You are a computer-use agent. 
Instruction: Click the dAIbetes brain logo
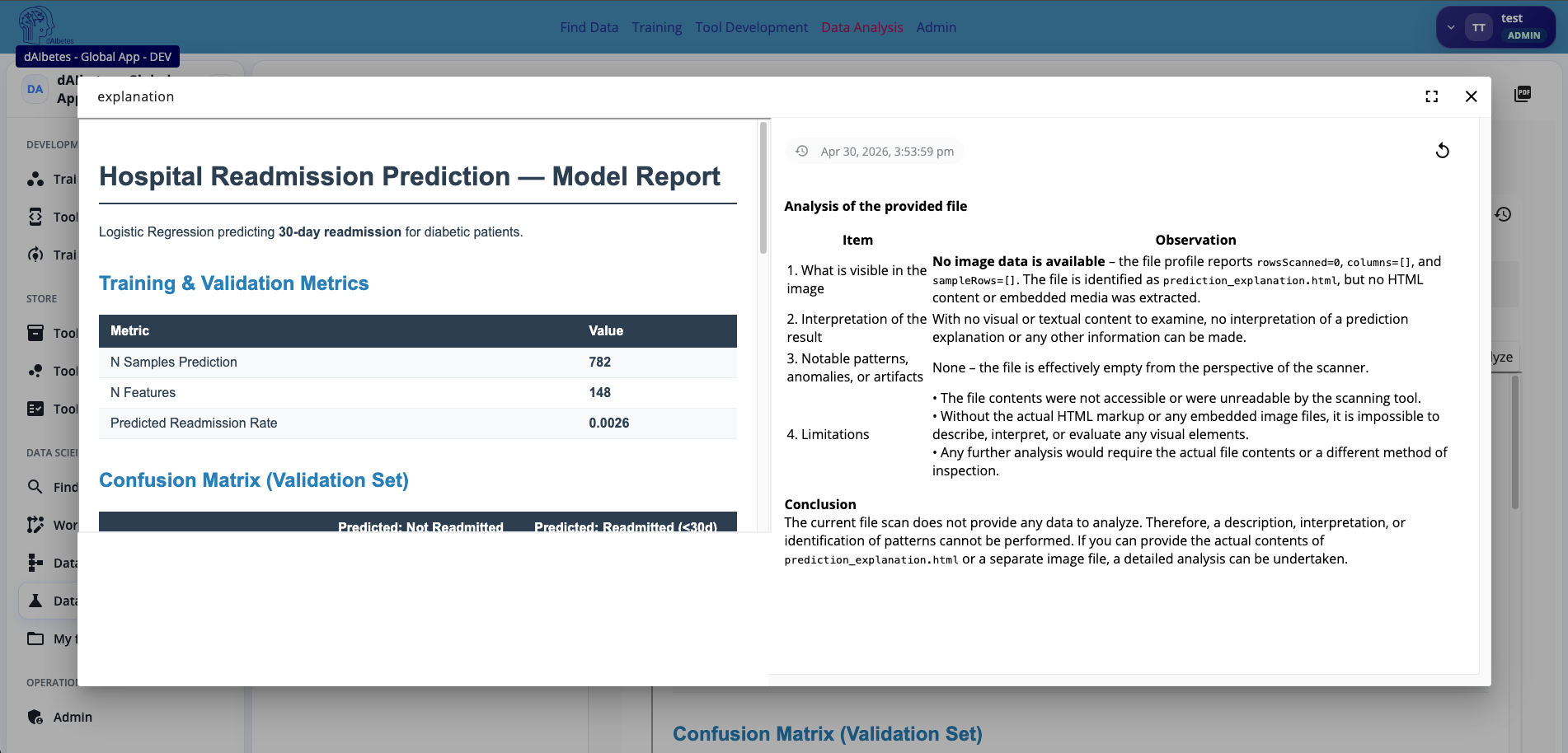37,25
